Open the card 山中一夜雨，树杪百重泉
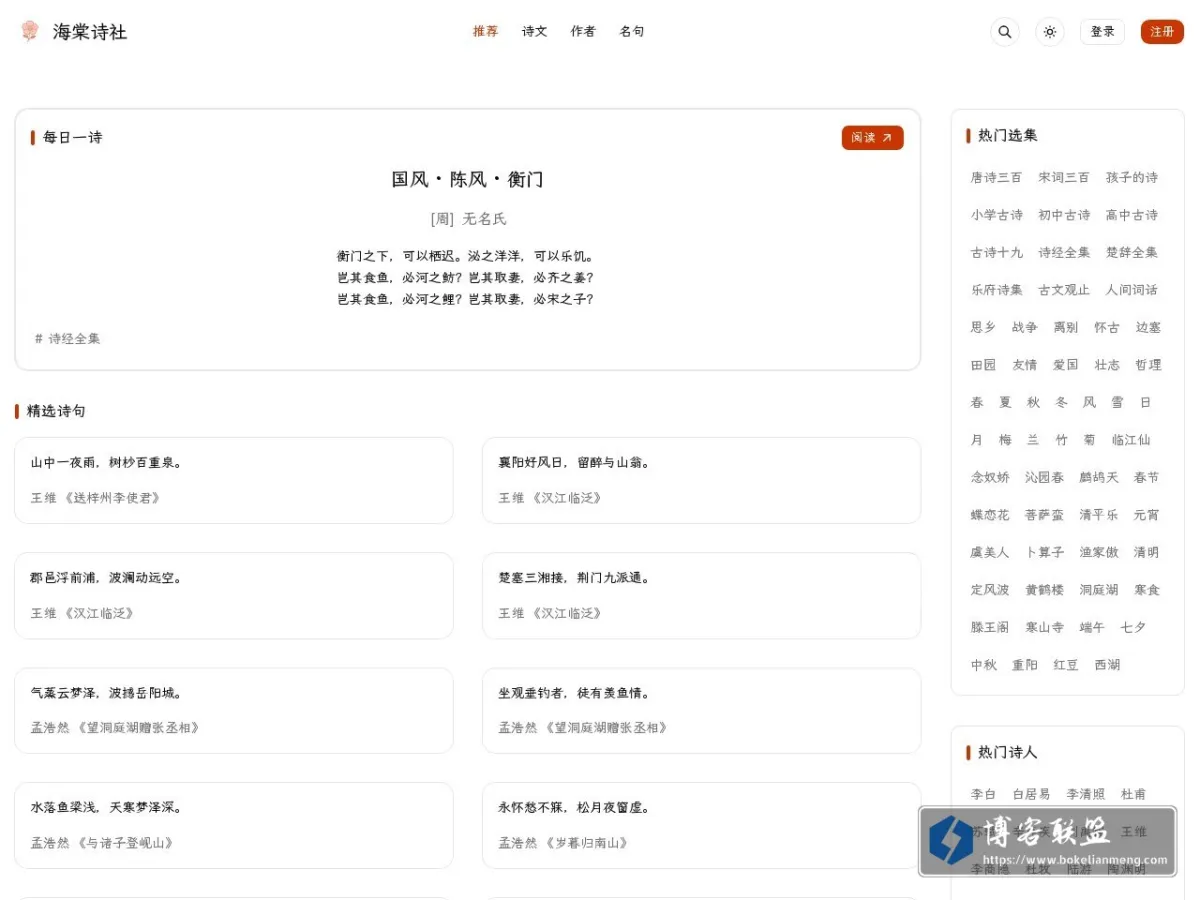 [x=234, y=480]
